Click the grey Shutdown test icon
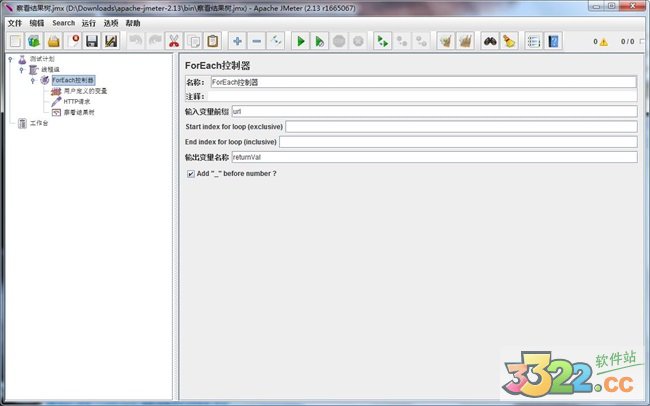Viewport: 650px width, 406px height. point(358,41)
